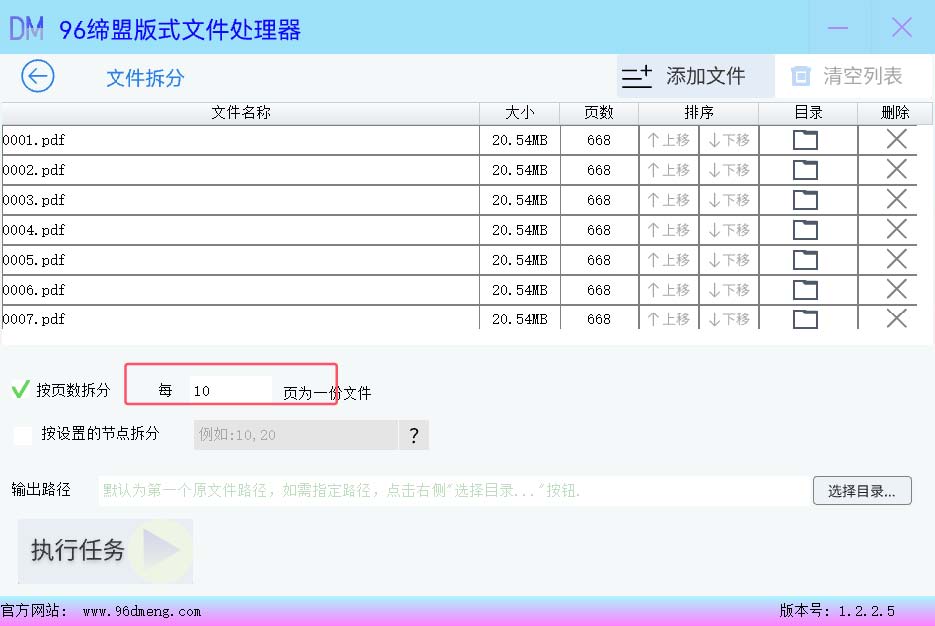
Task: Remove 0005.pdf using the X icon
Action: pos(897,260)
